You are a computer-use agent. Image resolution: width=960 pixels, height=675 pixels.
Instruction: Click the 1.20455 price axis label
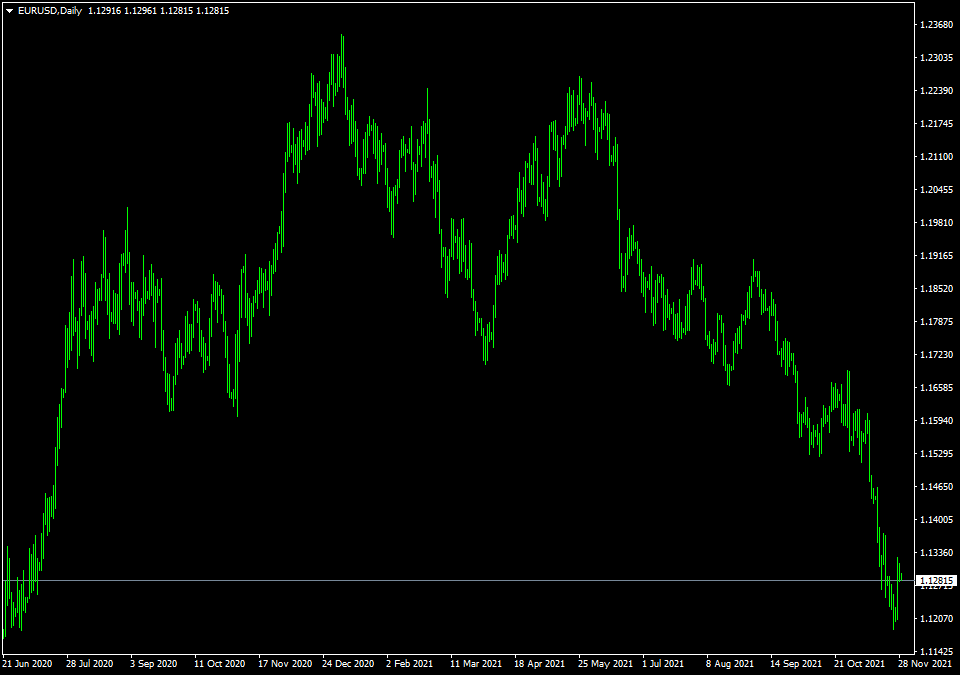(937, 190)
